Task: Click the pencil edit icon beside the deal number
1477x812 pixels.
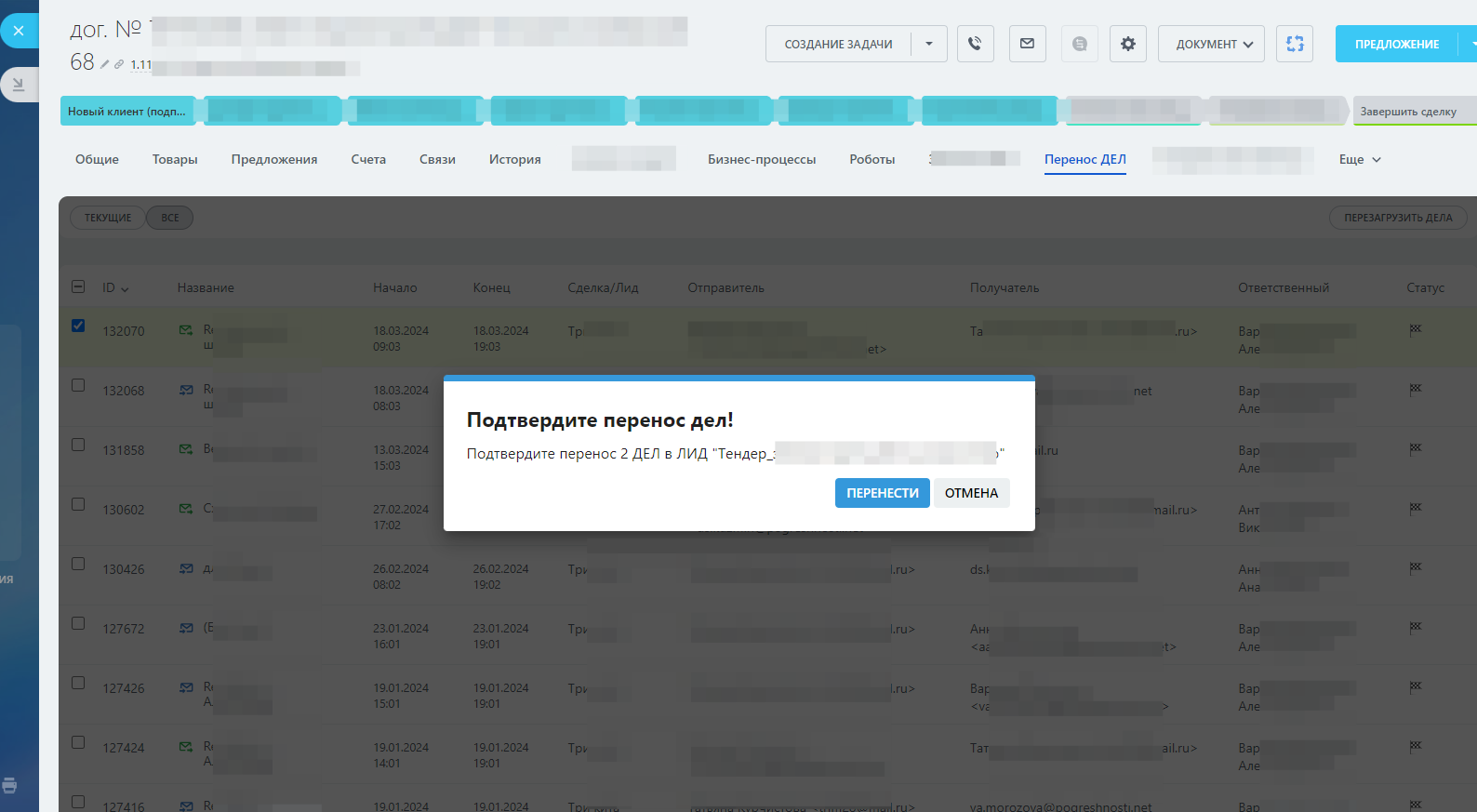Action: click(x=105, y=64)
